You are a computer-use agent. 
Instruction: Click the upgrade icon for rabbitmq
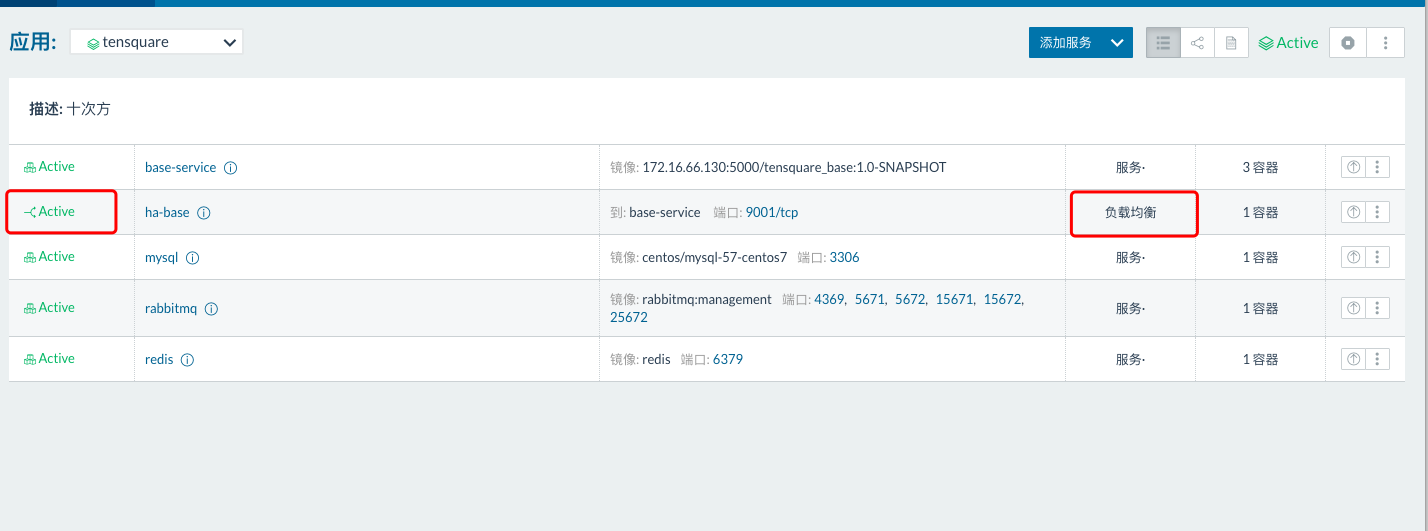(1353, 308)
